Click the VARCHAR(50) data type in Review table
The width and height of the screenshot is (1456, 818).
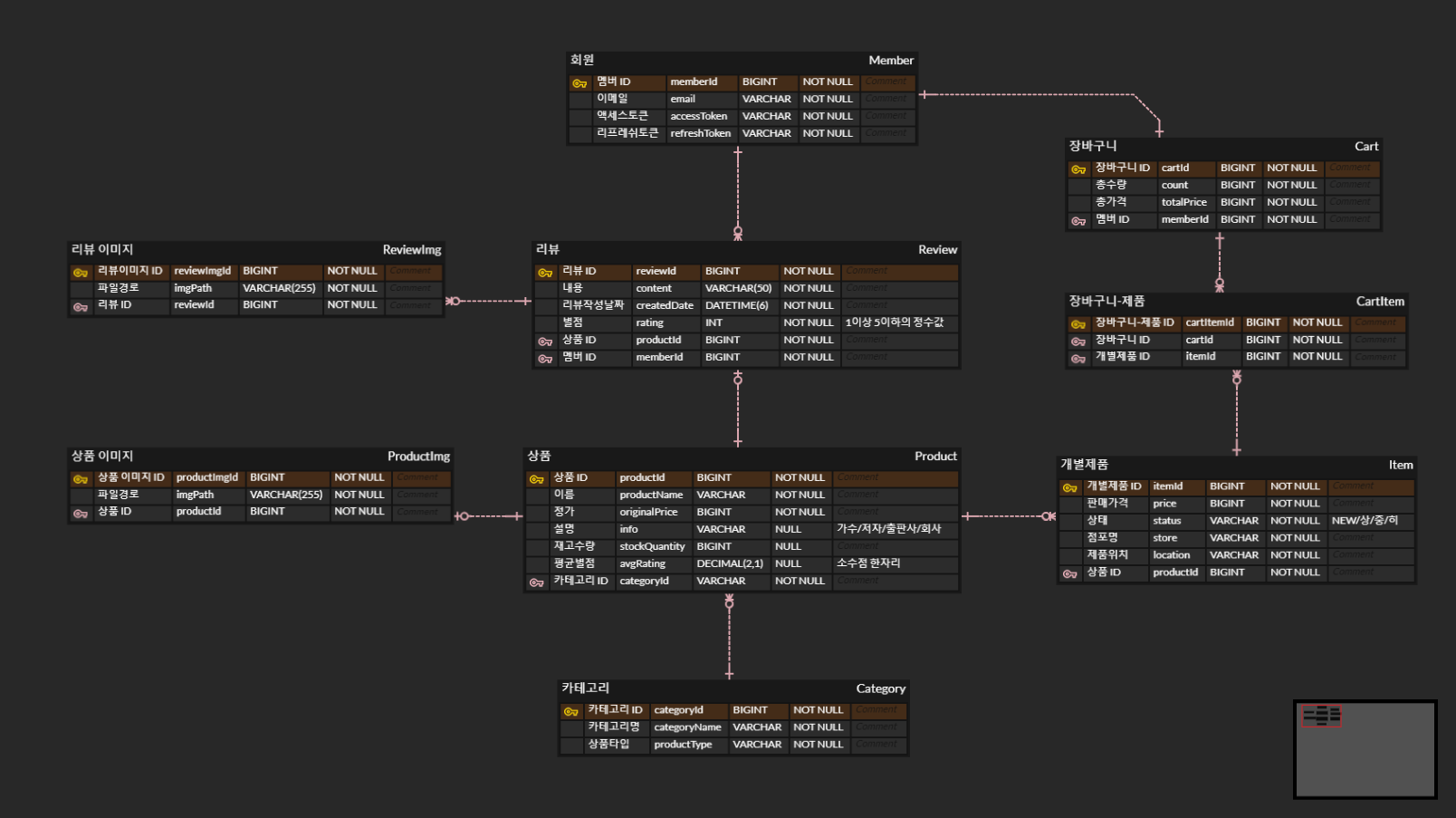point(738,289)
